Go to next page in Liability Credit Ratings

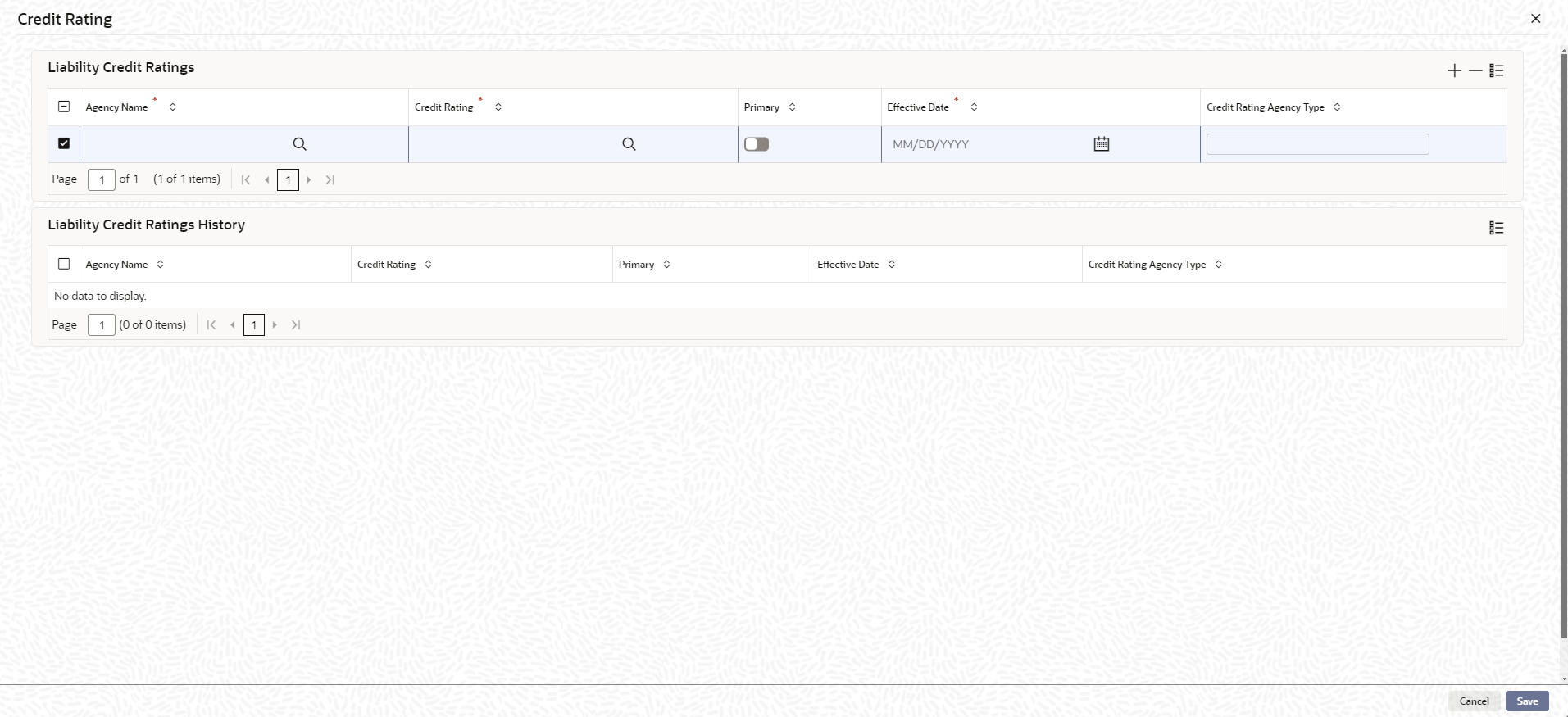309,179
